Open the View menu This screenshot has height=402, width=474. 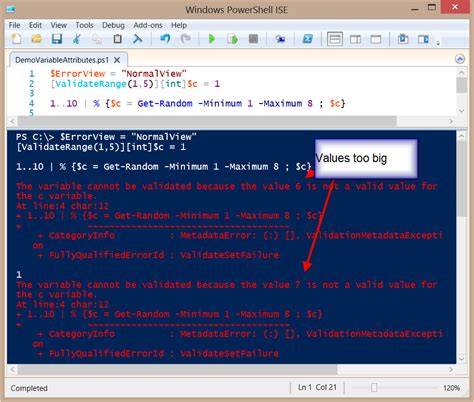58,25
